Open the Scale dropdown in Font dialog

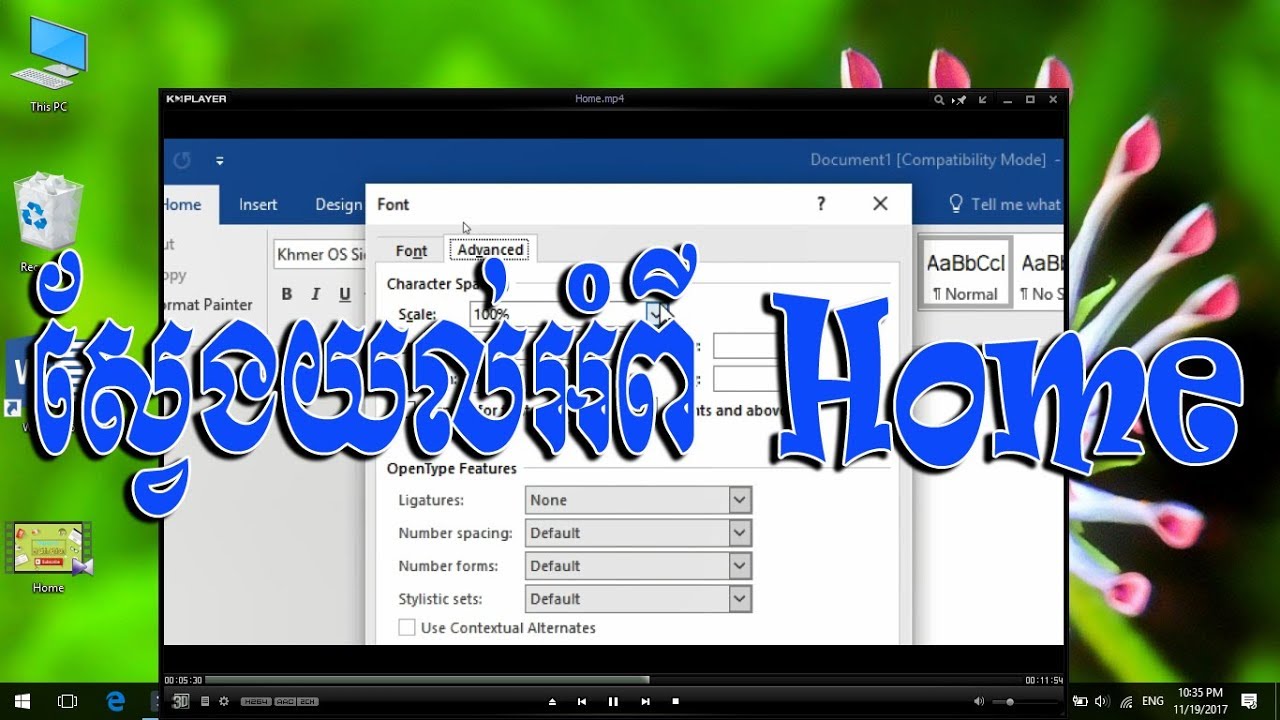(x=656, y=314)
